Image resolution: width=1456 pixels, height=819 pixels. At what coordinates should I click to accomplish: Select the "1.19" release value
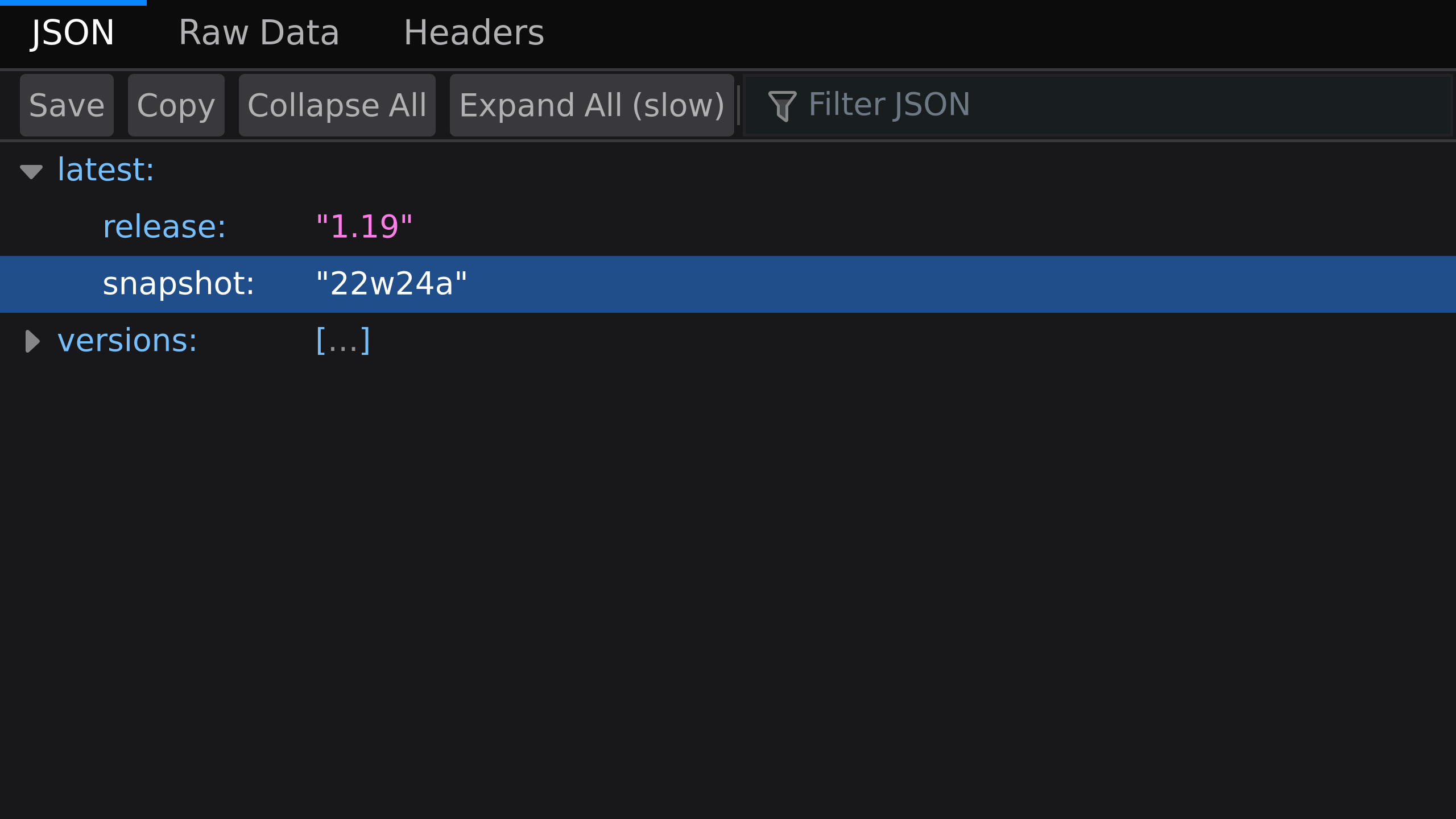pyautogui.click(x=364, y=227)
